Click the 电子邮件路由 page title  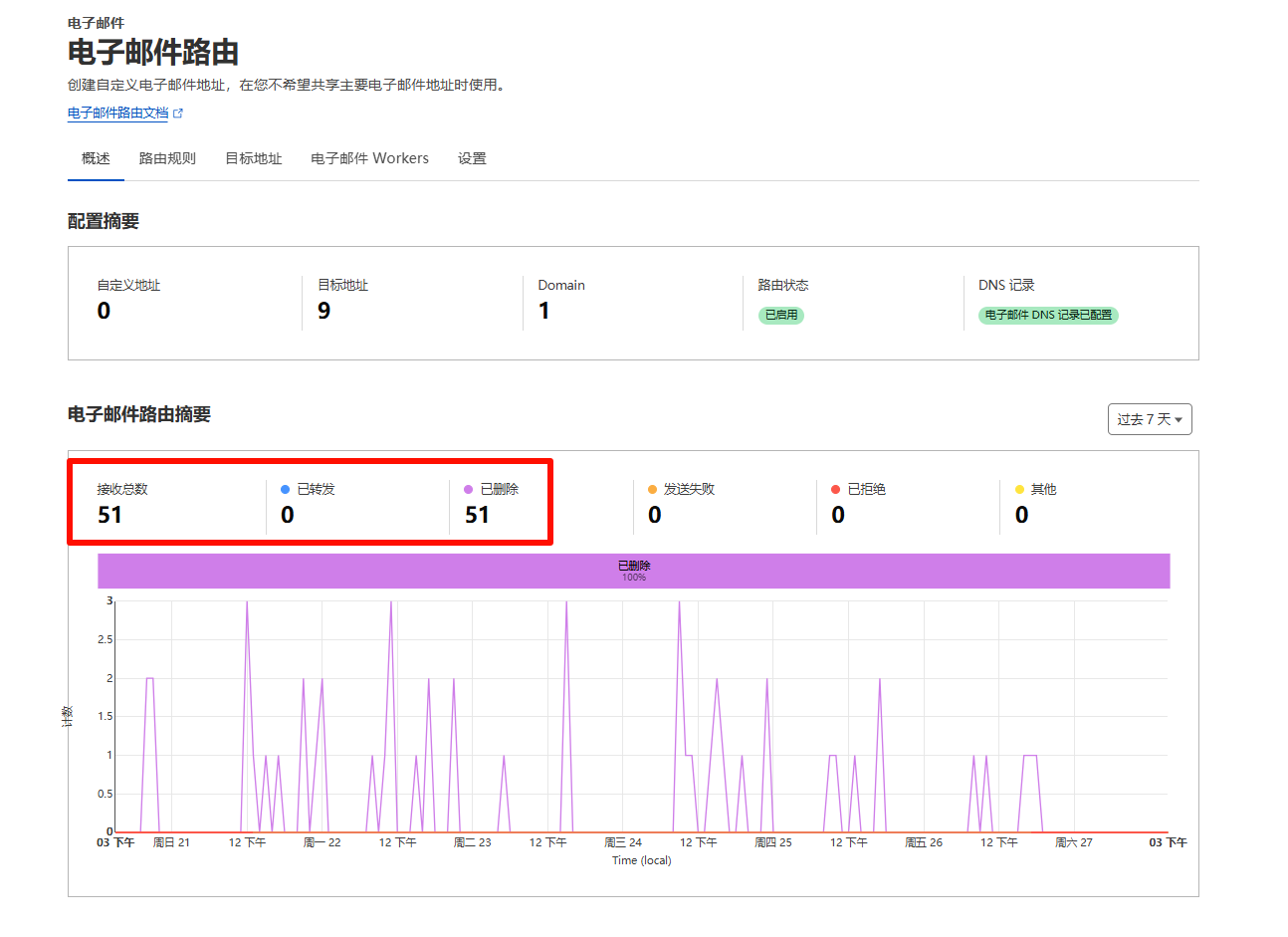(153, 52)
